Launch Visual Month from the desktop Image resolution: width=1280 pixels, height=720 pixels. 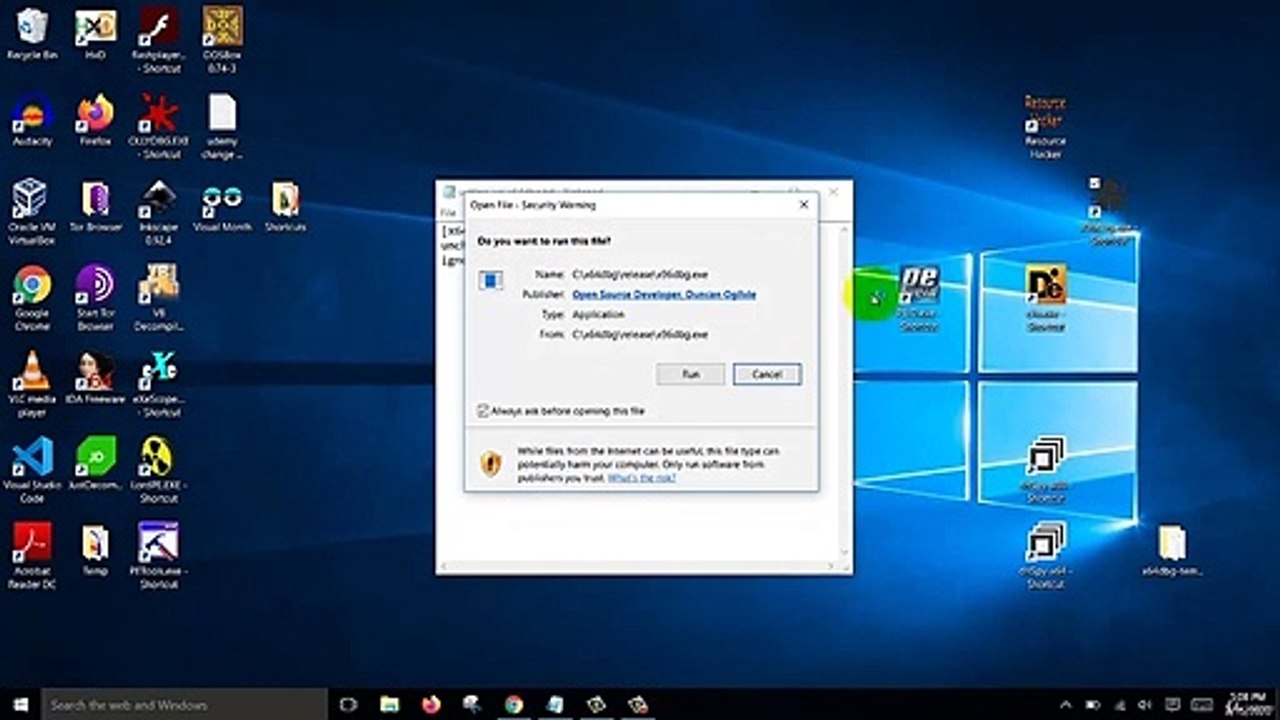[x=222, y=205]
